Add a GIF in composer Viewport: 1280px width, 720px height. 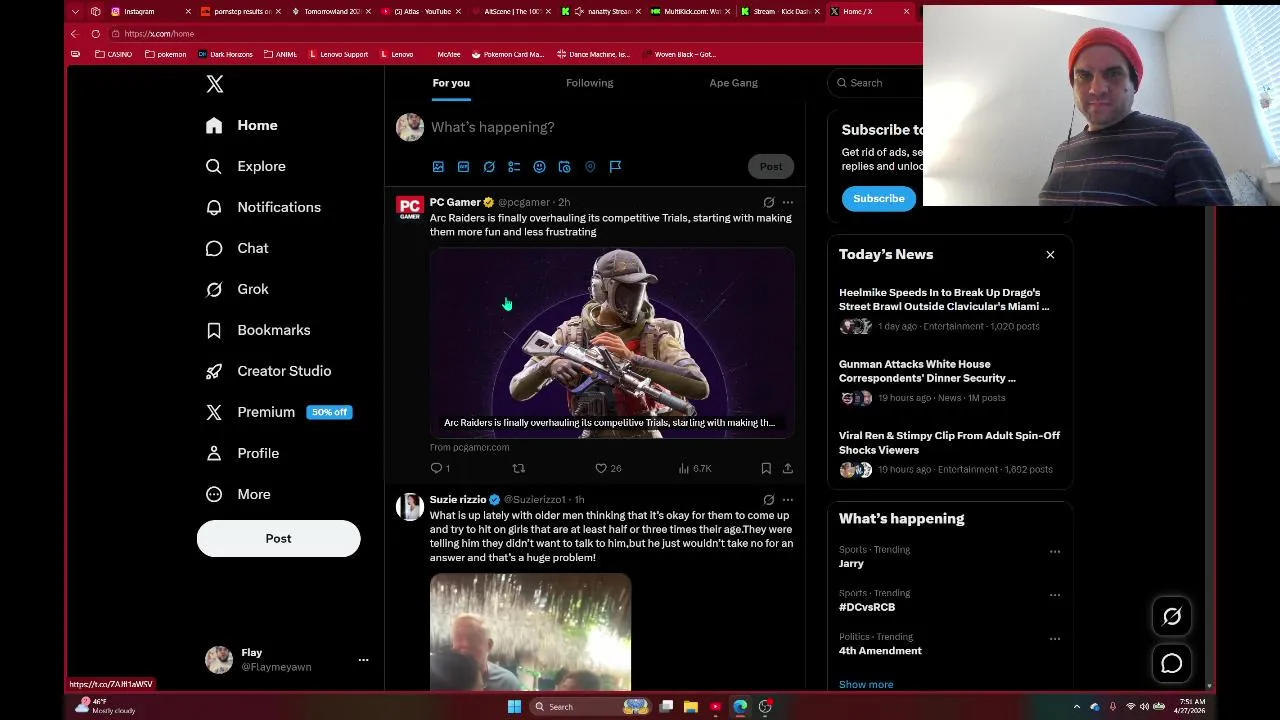point(463,167)
